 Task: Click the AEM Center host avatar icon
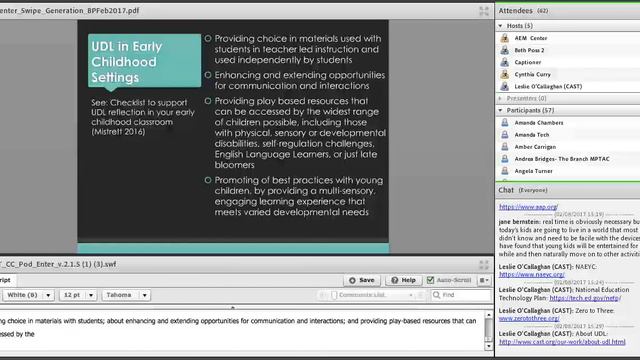pos(504,38)
